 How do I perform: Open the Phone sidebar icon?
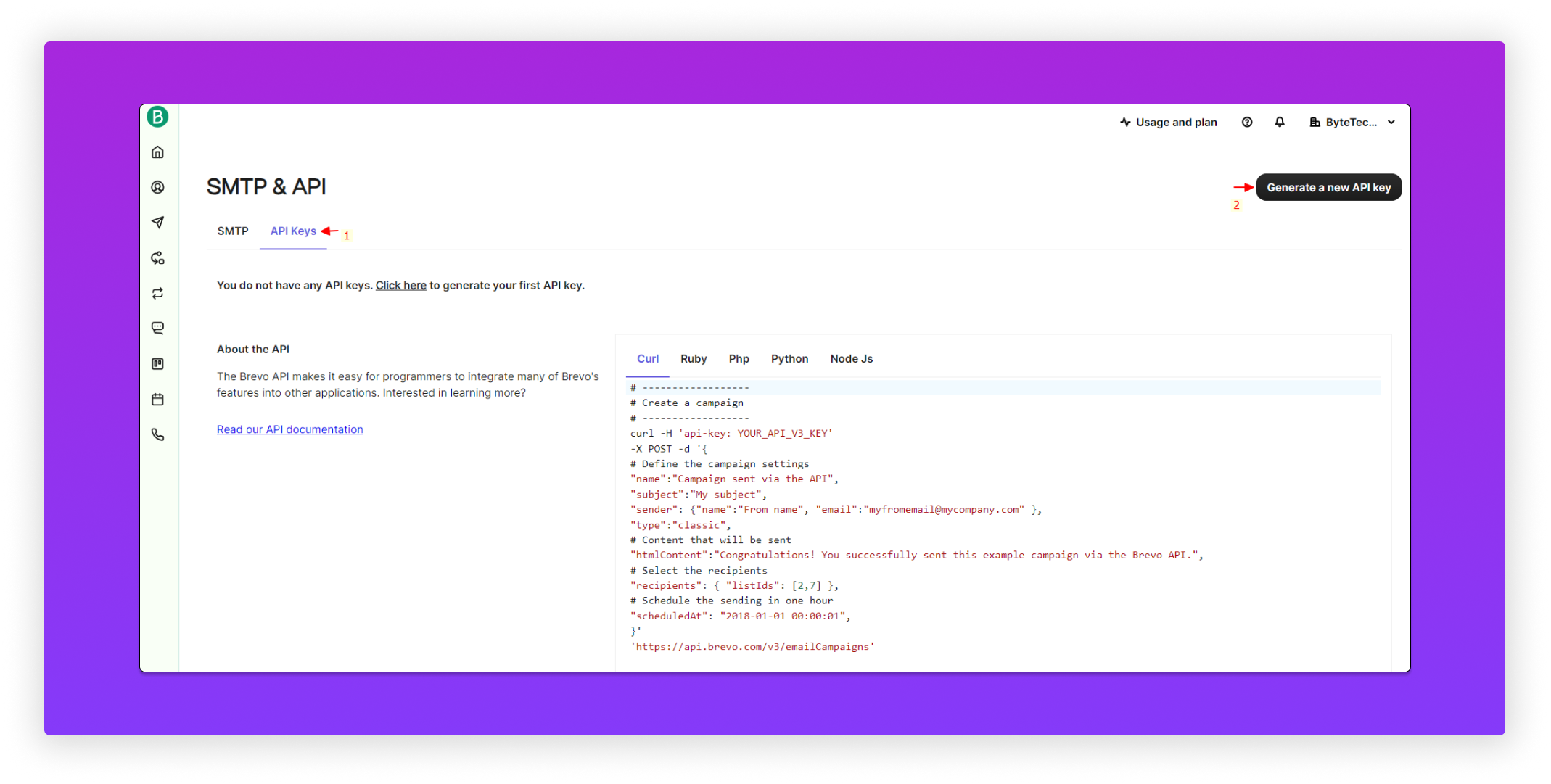tap(157, 434)
